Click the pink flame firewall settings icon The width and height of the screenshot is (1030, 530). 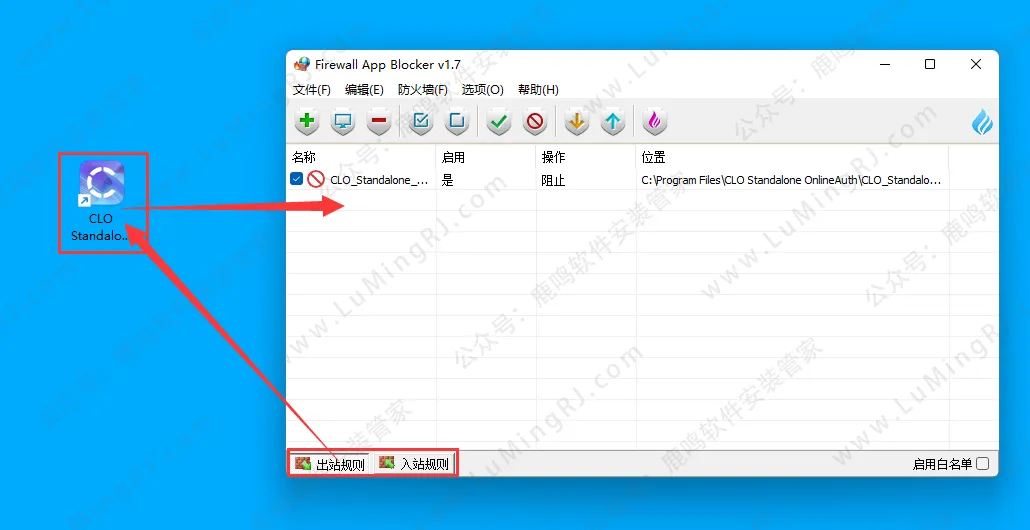point(654,122)
